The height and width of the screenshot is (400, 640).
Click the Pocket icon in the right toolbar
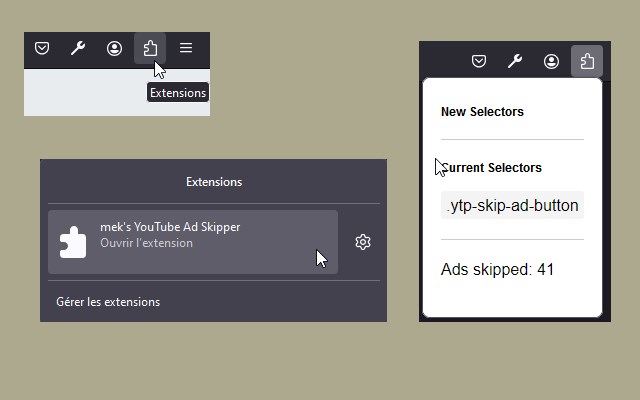click(x=479, y=61)
